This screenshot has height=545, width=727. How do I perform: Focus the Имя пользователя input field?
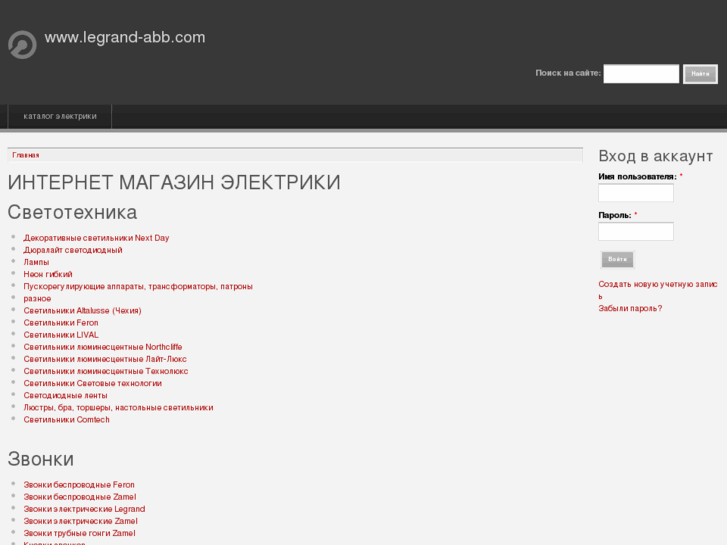(636, 193)
